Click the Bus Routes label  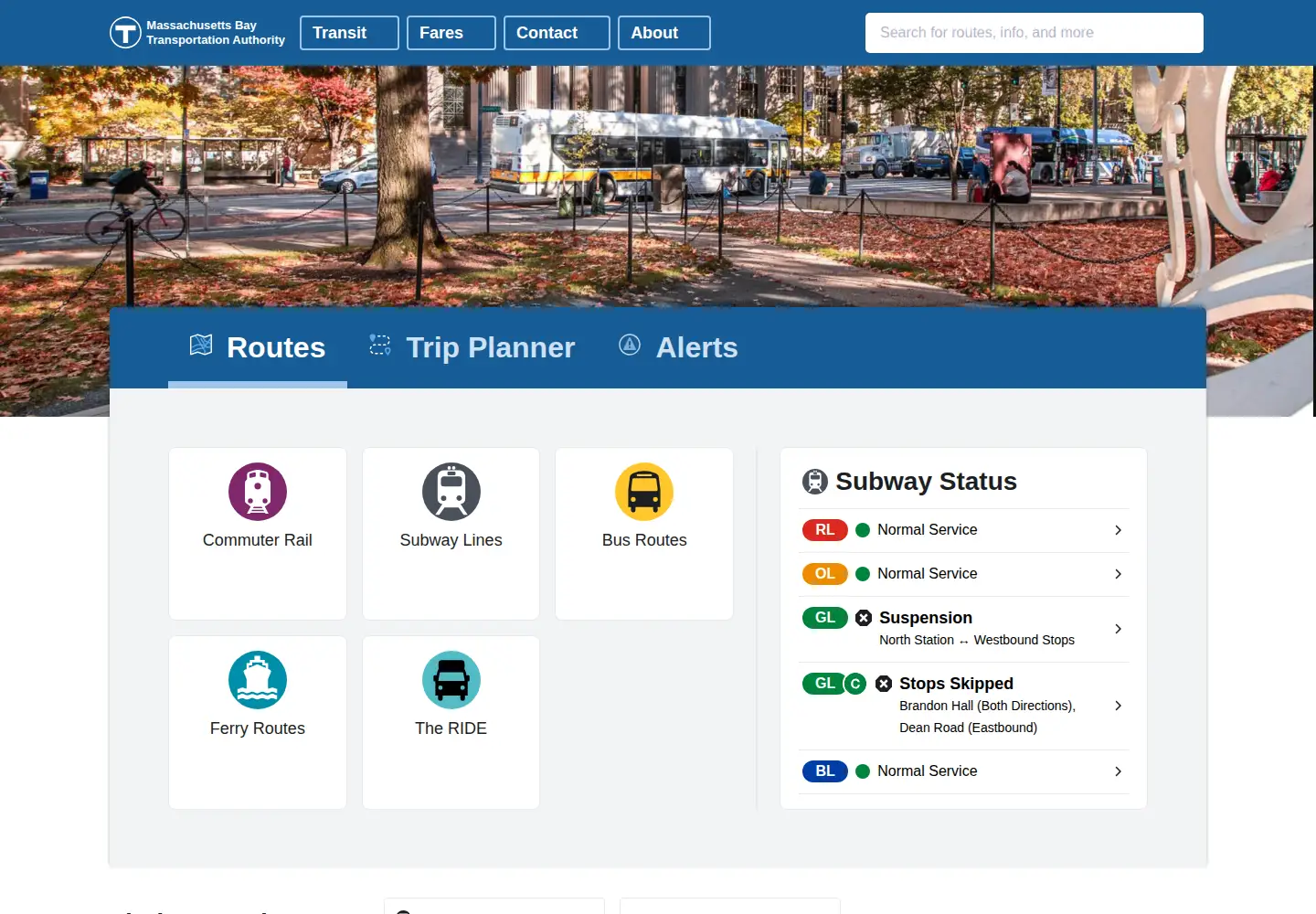(644, 540)
